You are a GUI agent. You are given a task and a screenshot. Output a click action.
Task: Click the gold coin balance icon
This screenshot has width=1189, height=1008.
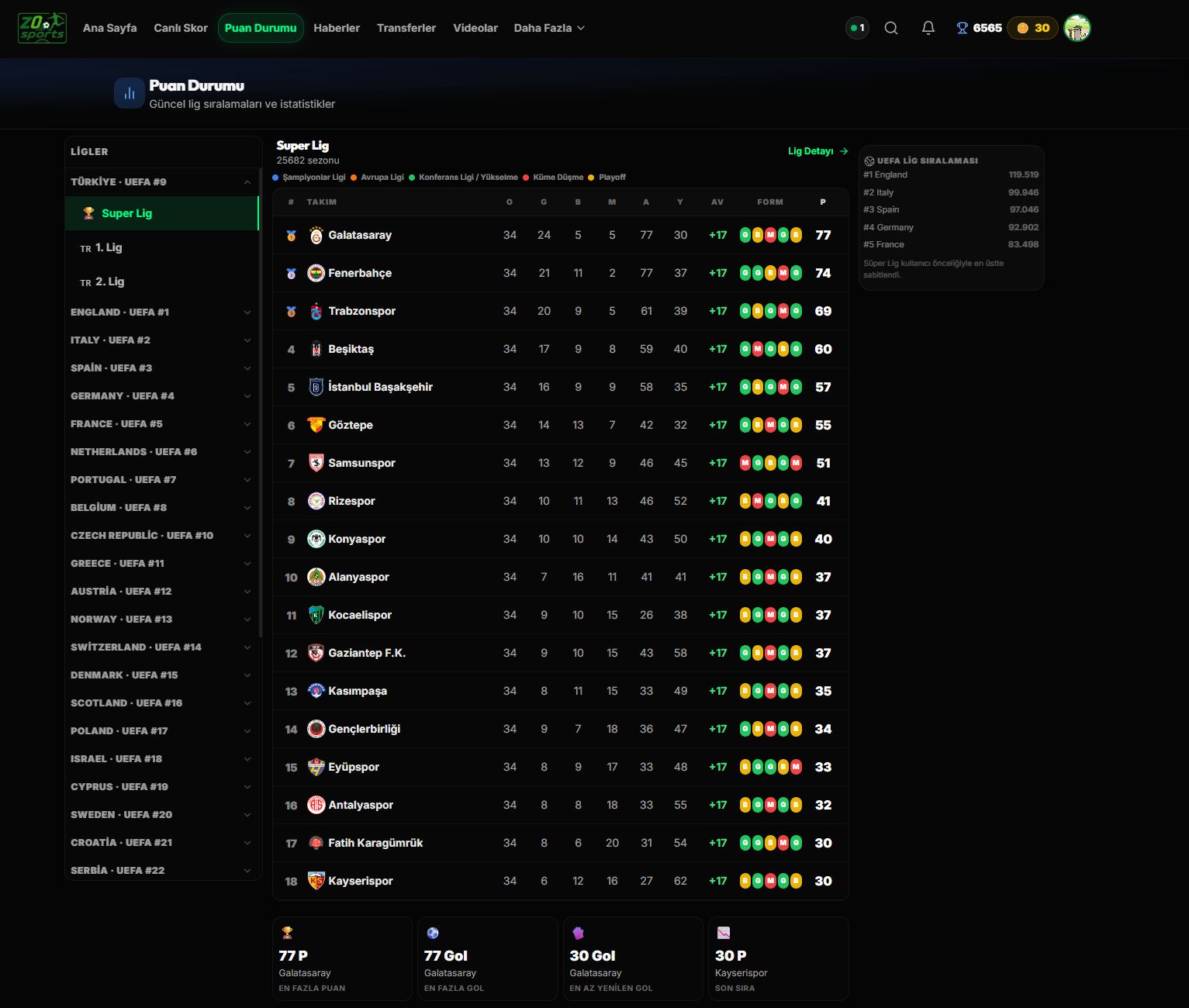pos(1022,28)
